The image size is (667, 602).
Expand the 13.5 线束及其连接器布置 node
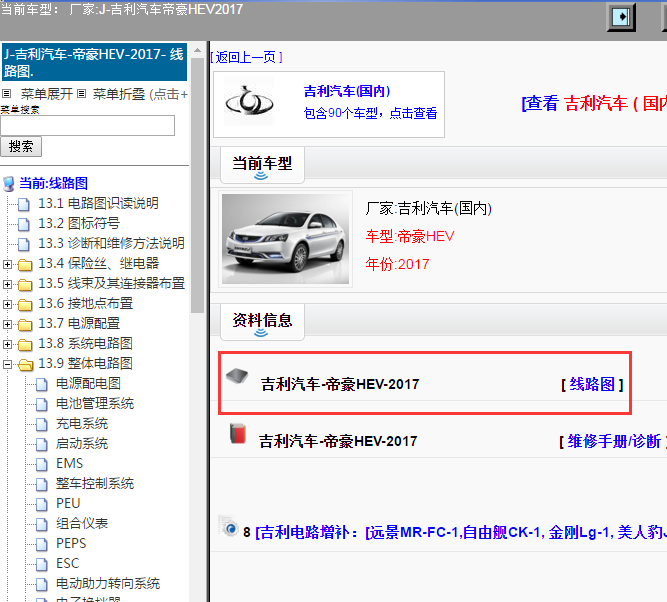[x=7, y=284]
